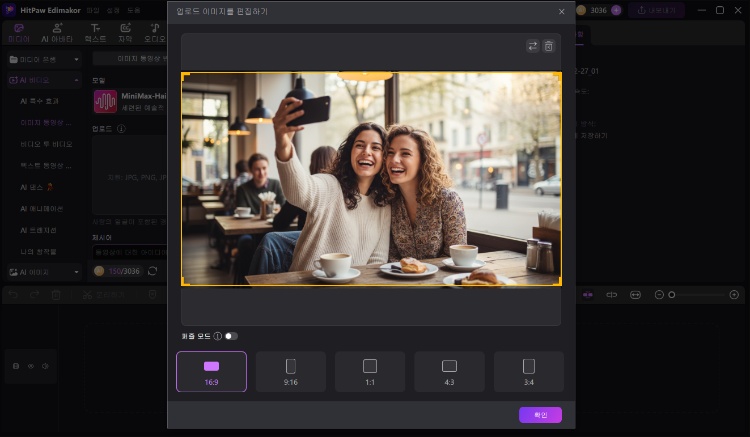Click the purple 확인 confirm button
750x437 pixels.
[x=540, y=415]
